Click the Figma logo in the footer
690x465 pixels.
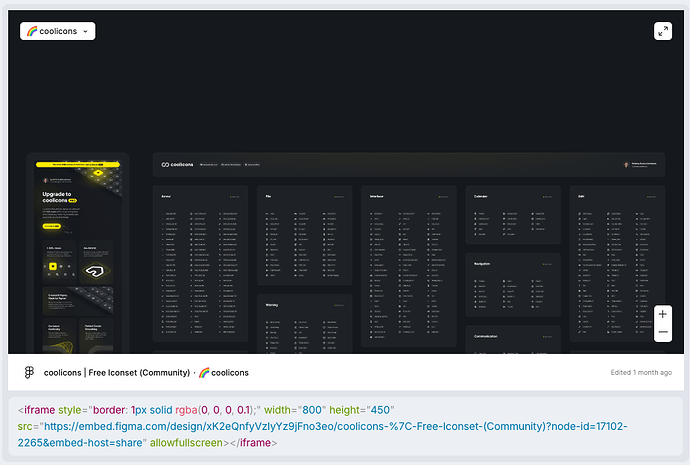click(x=29, y=373)
